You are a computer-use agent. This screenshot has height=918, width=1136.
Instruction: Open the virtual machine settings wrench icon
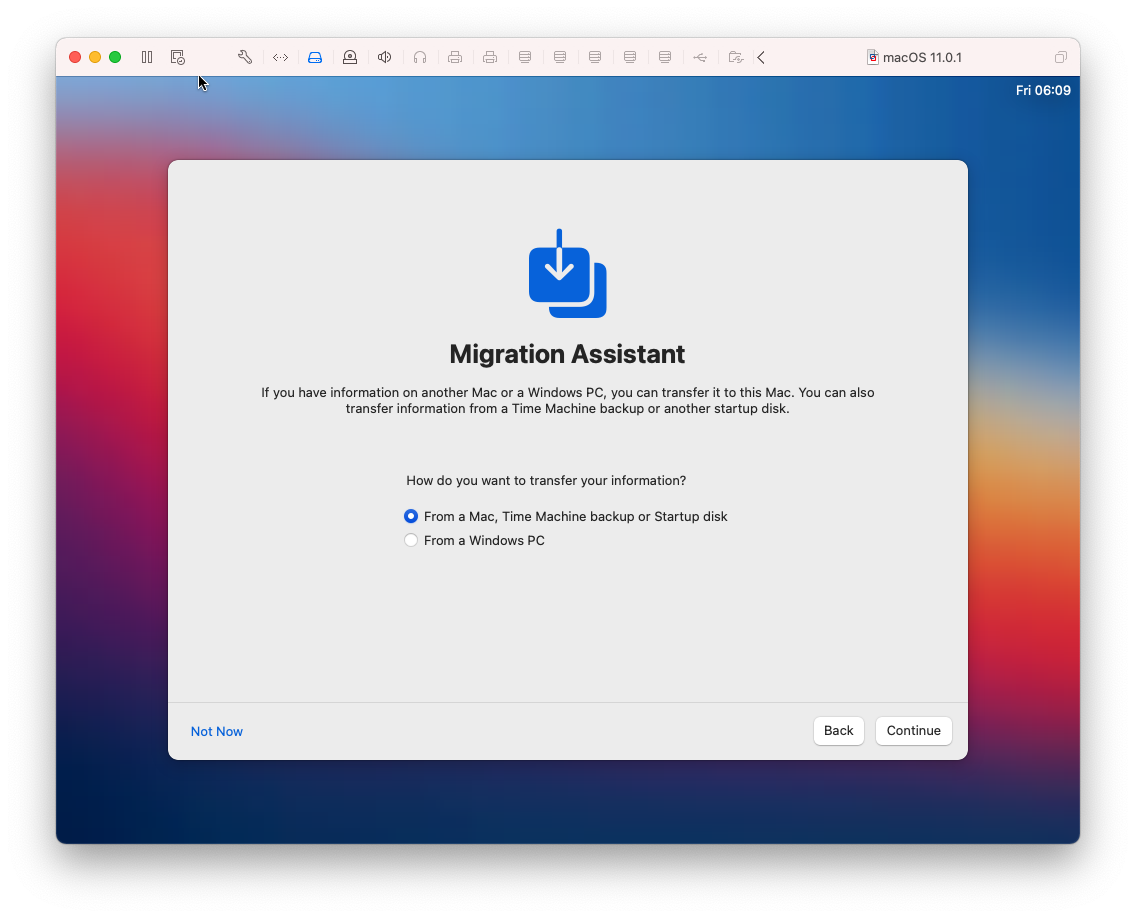tap(245, 57)
